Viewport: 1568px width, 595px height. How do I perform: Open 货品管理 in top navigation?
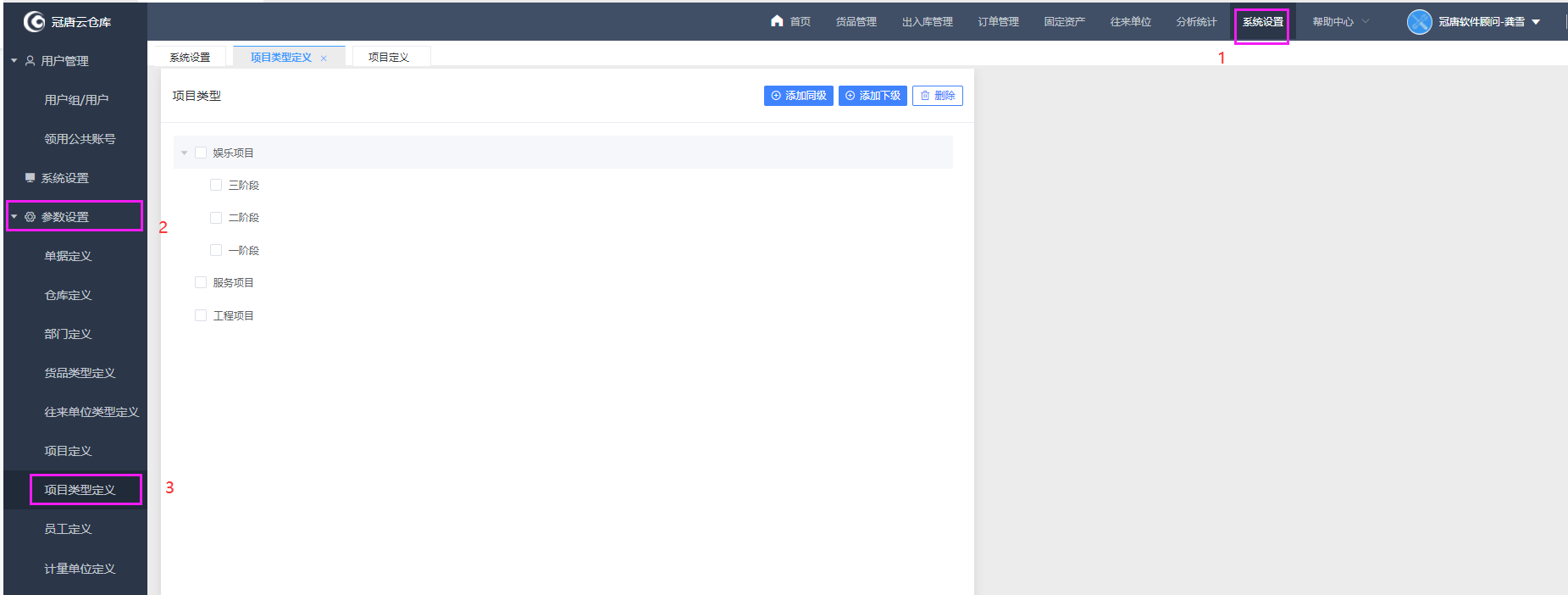(856, 22)
